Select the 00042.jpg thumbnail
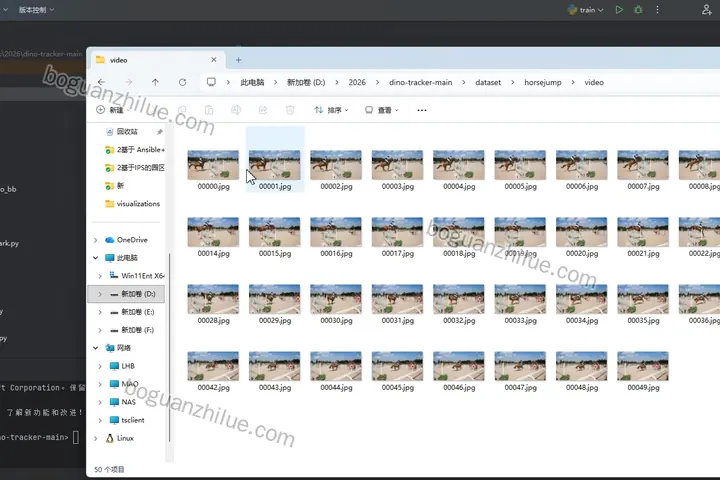The height and width of the screenshot is (480, 720). click(x=213, y=366)
